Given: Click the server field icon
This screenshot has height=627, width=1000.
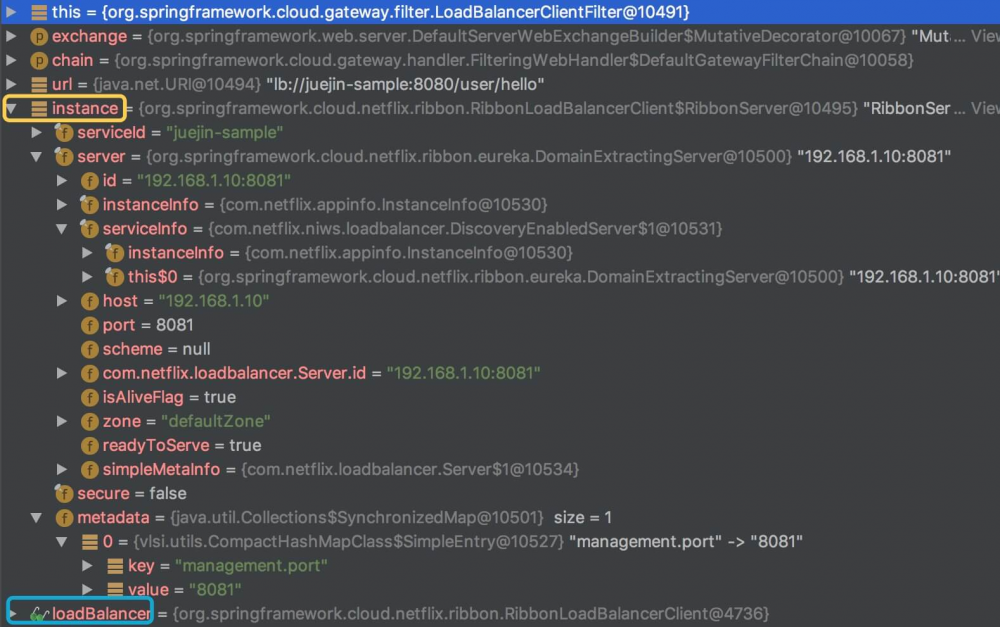Looking at the screenshot, I should [x=64, y=156].
